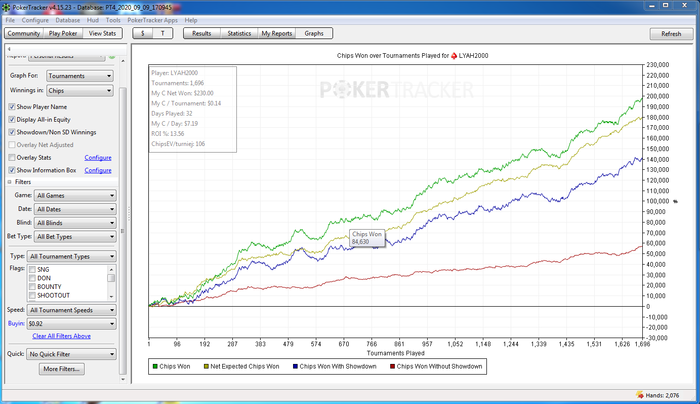This screenshot has height=404, width=700.
Task: Open the Quick filter dropdown
Action: pyautogui.click(x=71, y=354)
